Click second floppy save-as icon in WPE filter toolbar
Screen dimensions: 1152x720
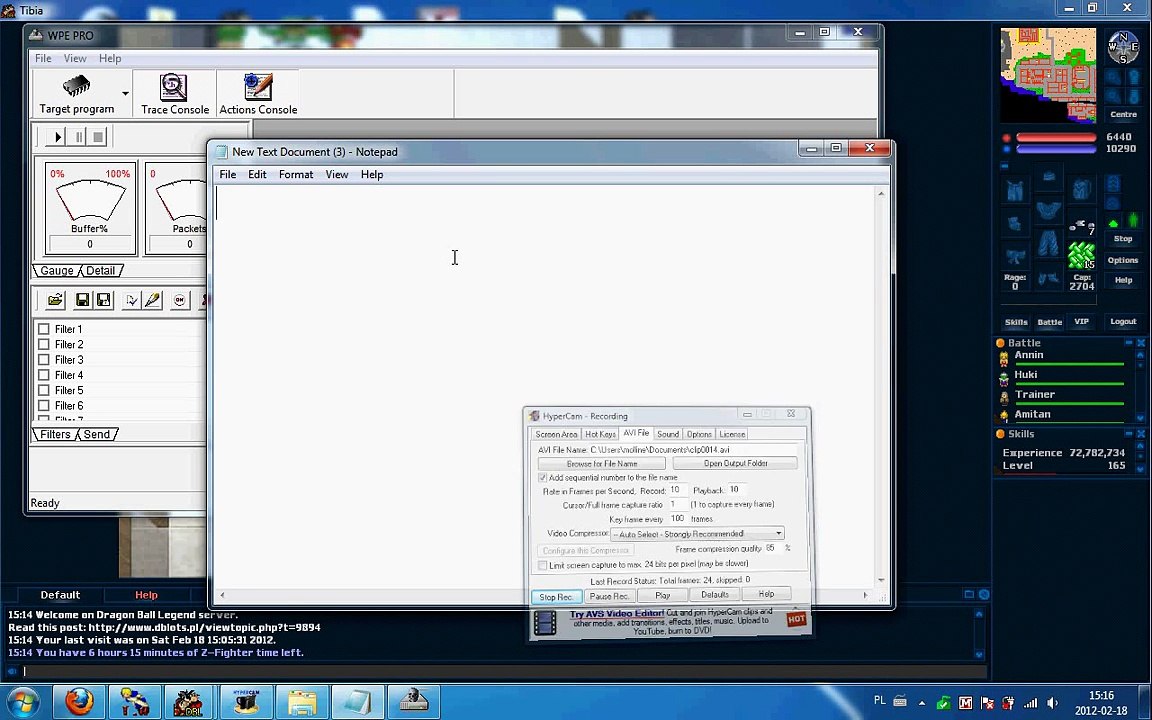104,300
